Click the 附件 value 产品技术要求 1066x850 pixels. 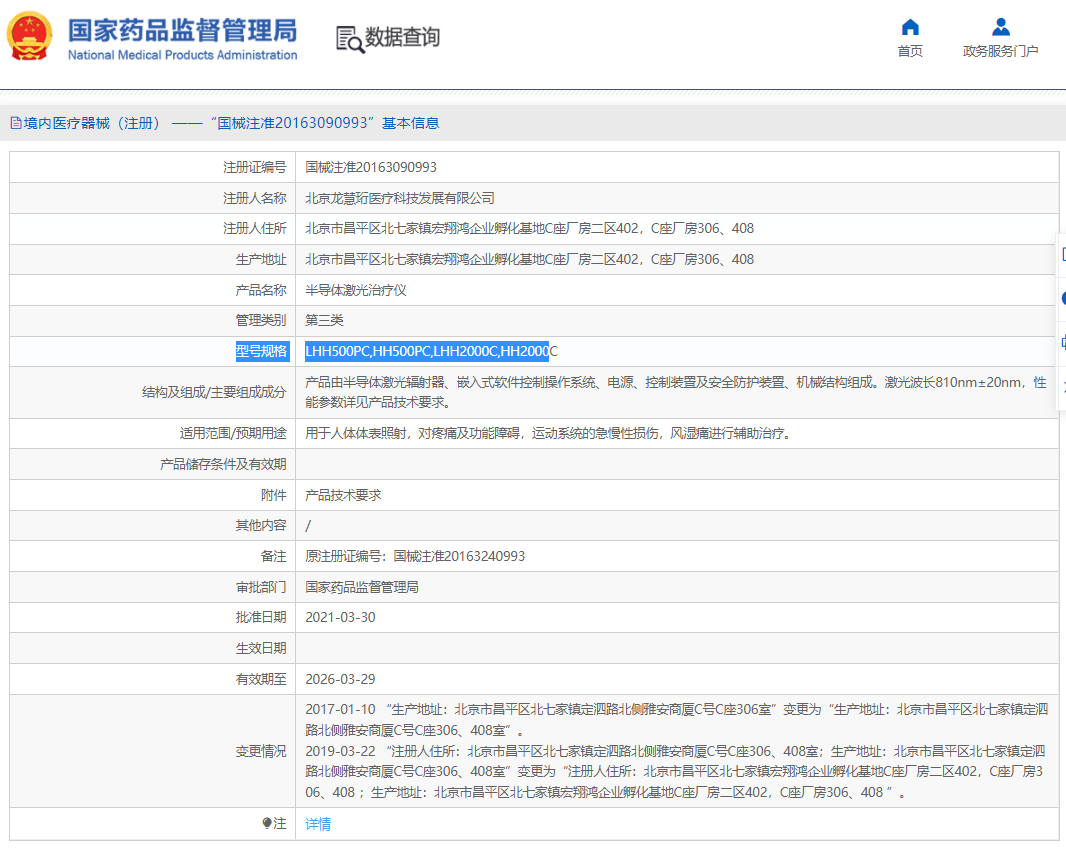click(x=343, y=495)
